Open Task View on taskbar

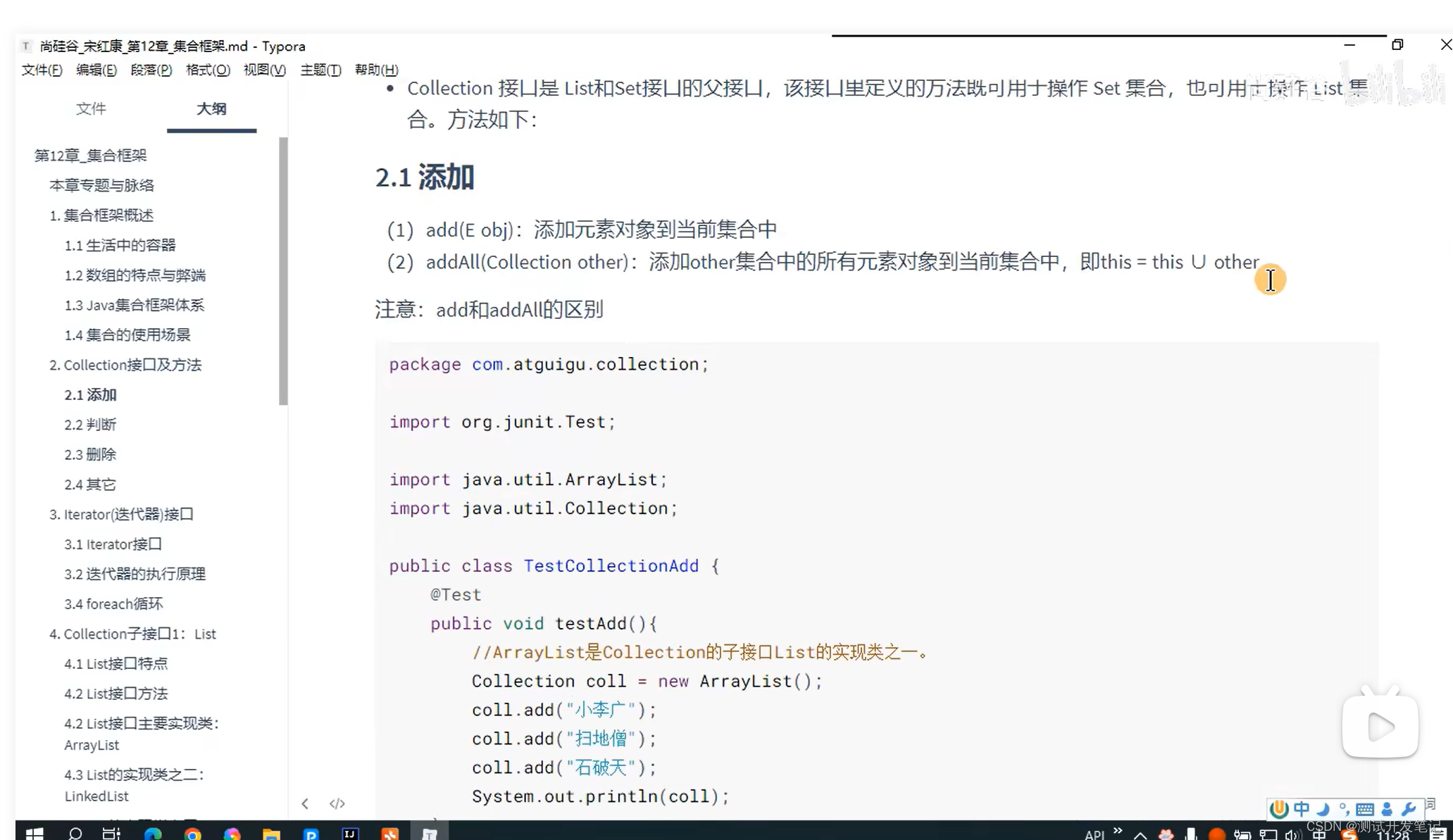(111, 834)
